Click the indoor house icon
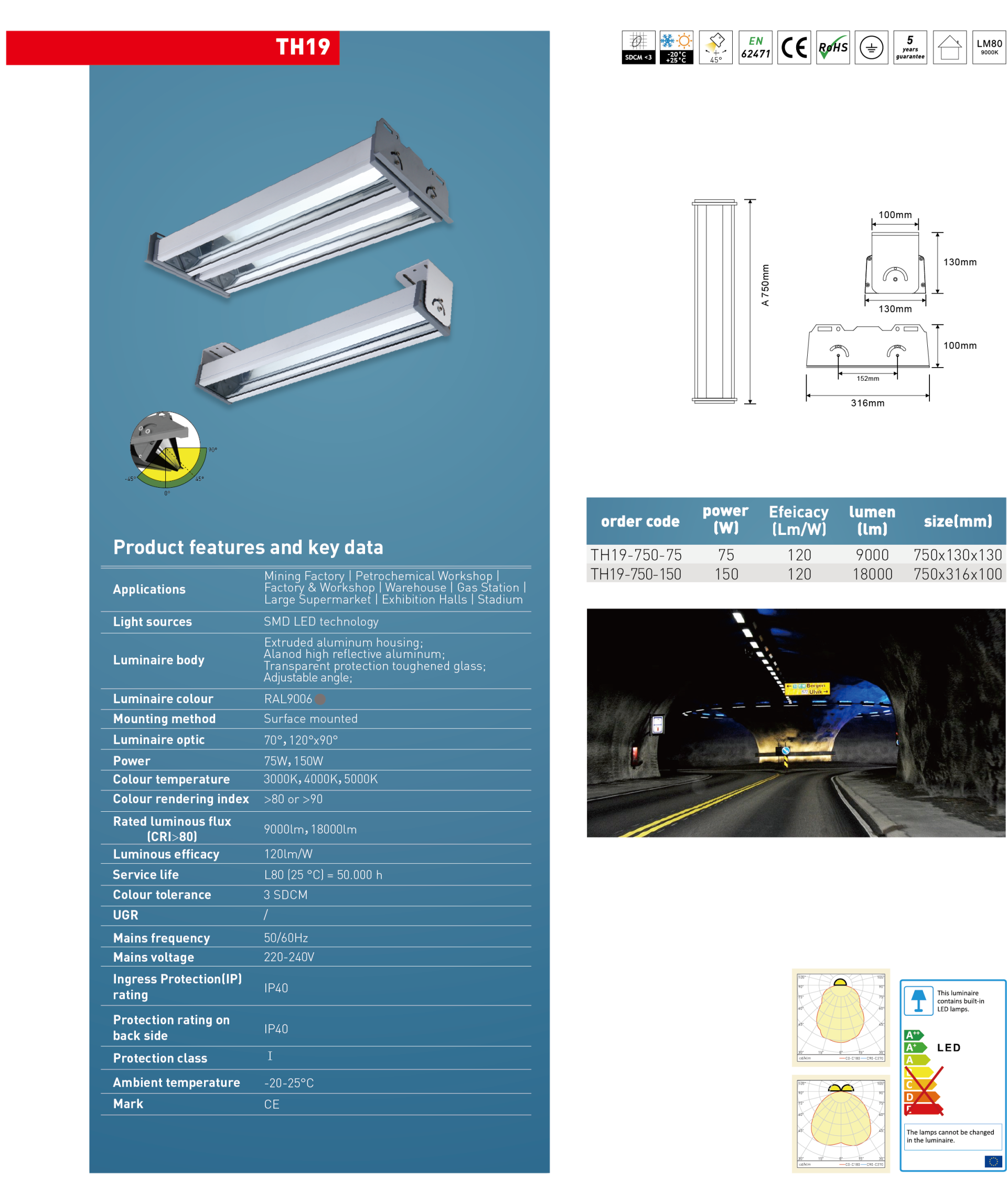The height and width of the screenshot is (1204, 1007). pos(950,47)
